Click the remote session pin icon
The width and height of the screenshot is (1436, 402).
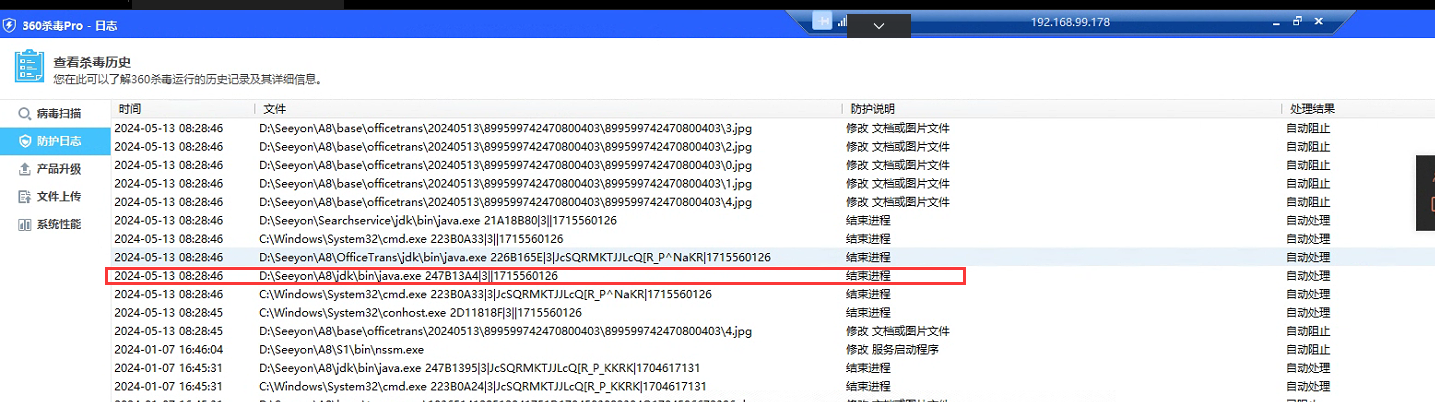coord(822,22)
